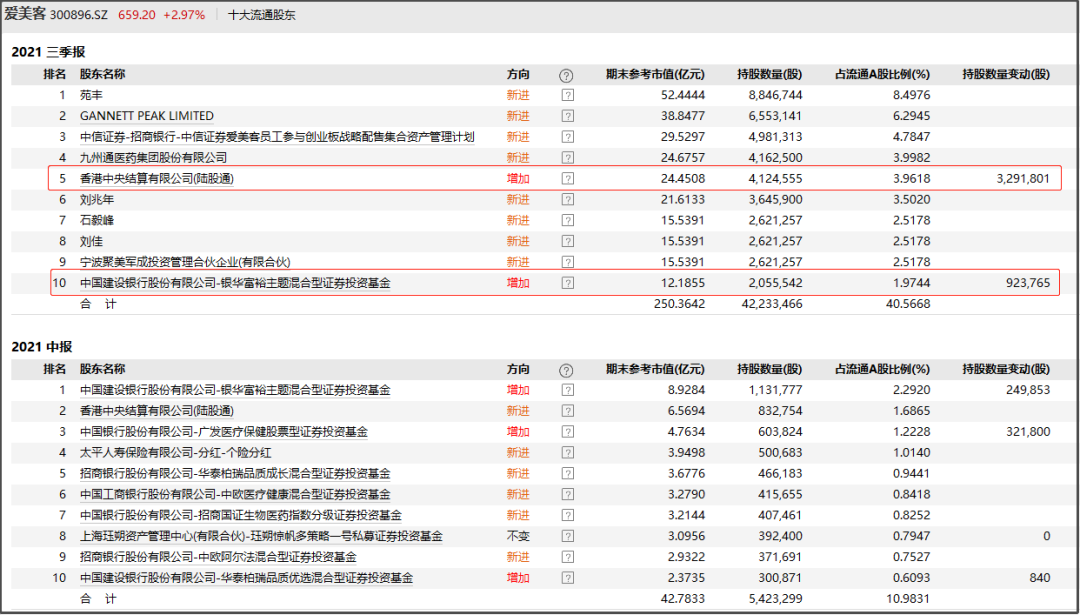
Task: Open shareholder 刘佳
Action: [91, 241]
